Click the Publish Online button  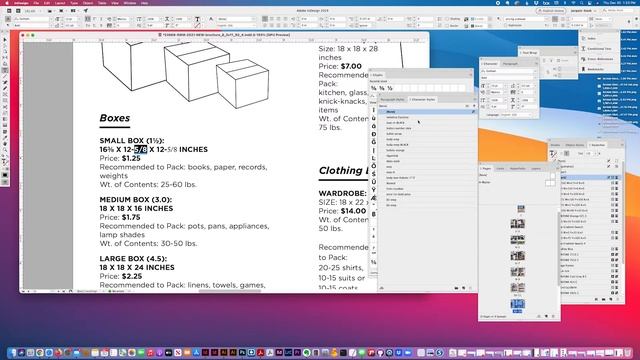(551, 11)
